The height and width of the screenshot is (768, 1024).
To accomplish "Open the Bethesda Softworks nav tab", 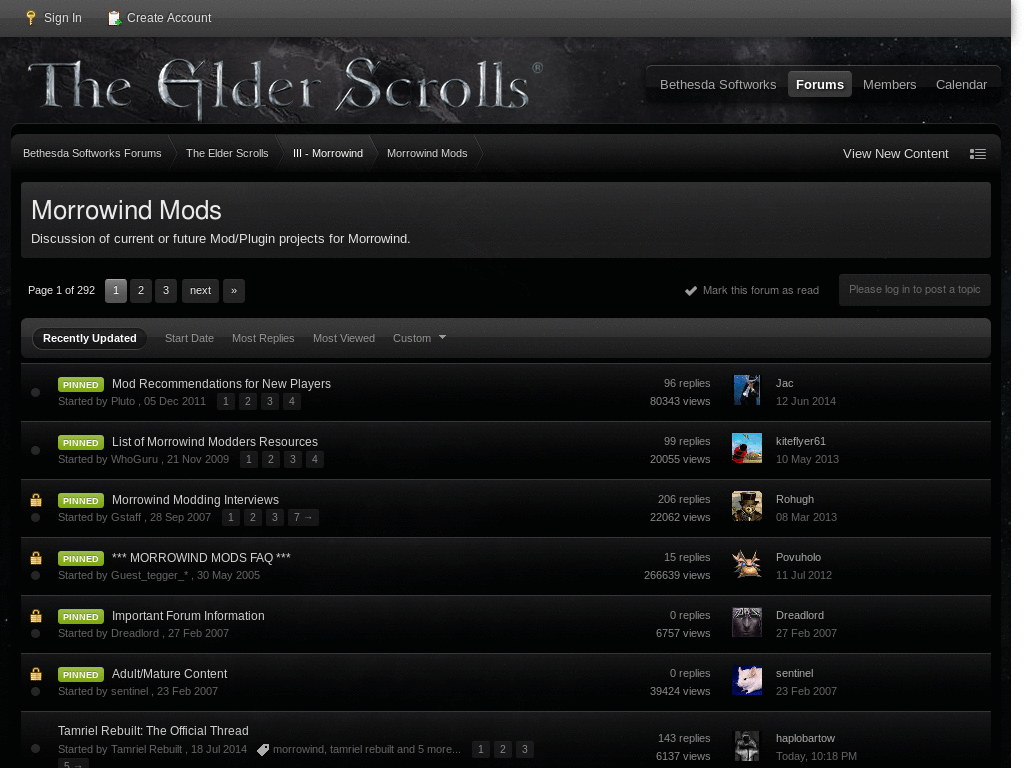I will (718, 85).
